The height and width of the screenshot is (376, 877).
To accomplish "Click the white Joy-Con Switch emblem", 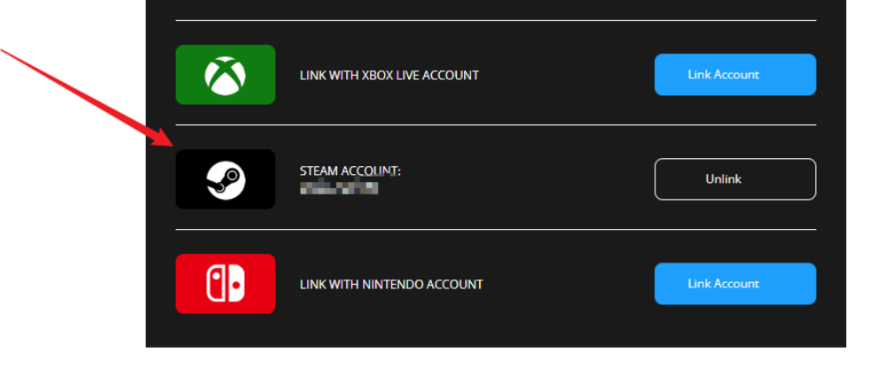I will coord(225,284).
